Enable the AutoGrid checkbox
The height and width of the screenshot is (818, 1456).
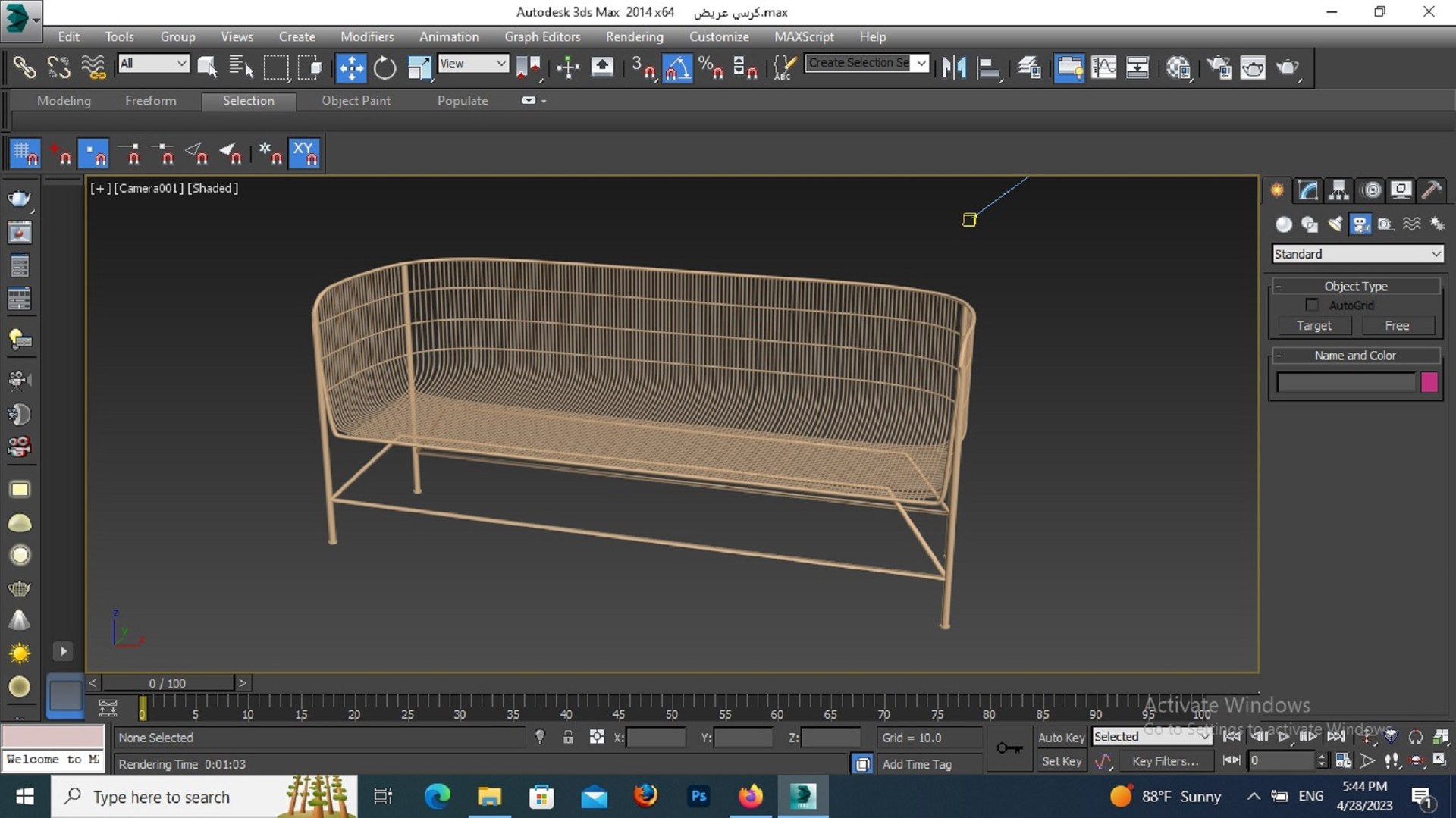(1312, 305)
